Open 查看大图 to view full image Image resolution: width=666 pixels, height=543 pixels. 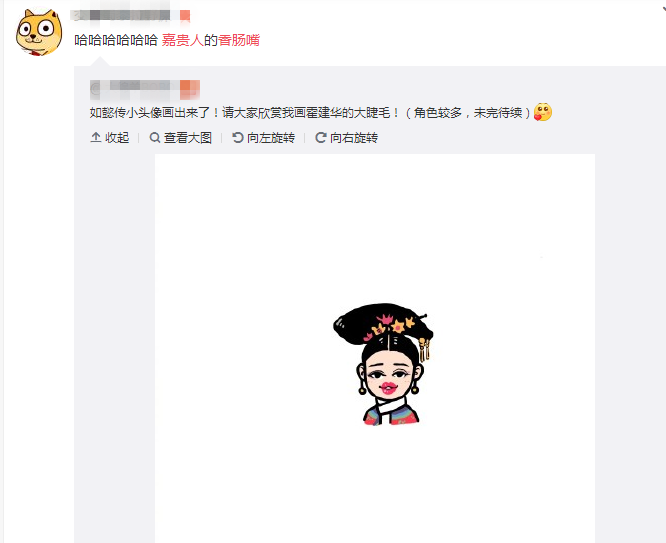click(181, 138)
